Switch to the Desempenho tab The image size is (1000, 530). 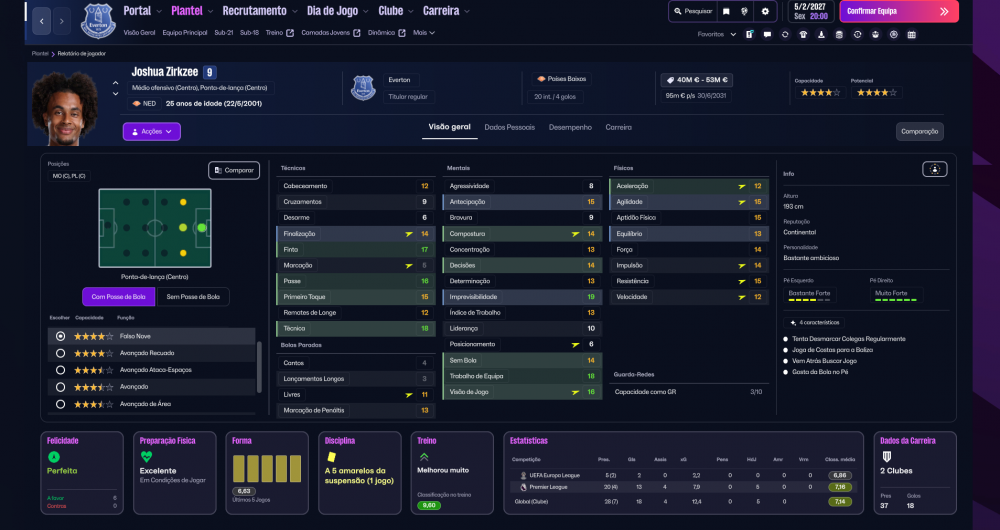tap(570, 128)
